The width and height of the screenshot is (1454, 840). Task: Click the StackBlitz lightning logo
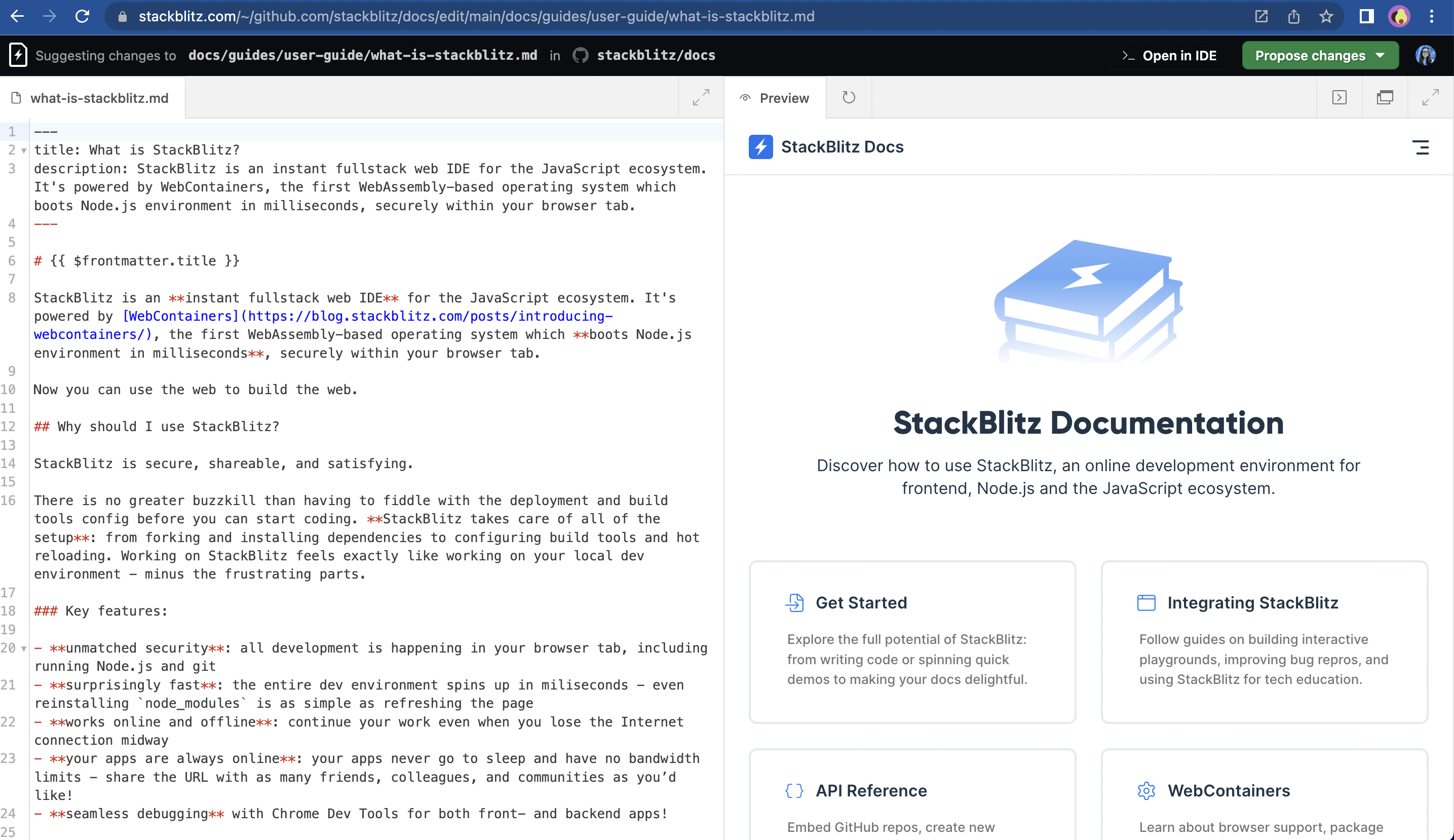(x=18, y=55)
